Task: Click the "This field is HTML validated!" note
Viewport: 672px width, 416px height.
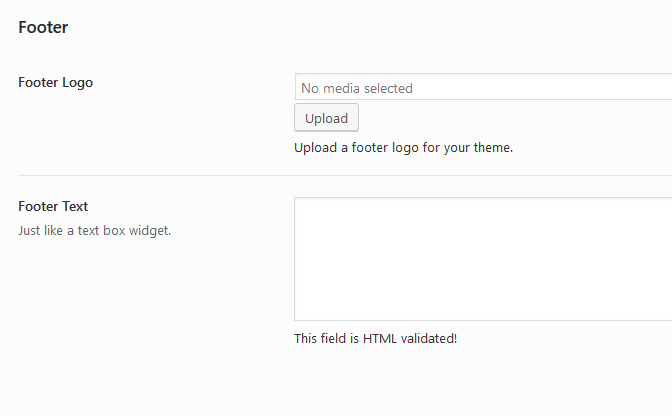Action: coord(375,338)
